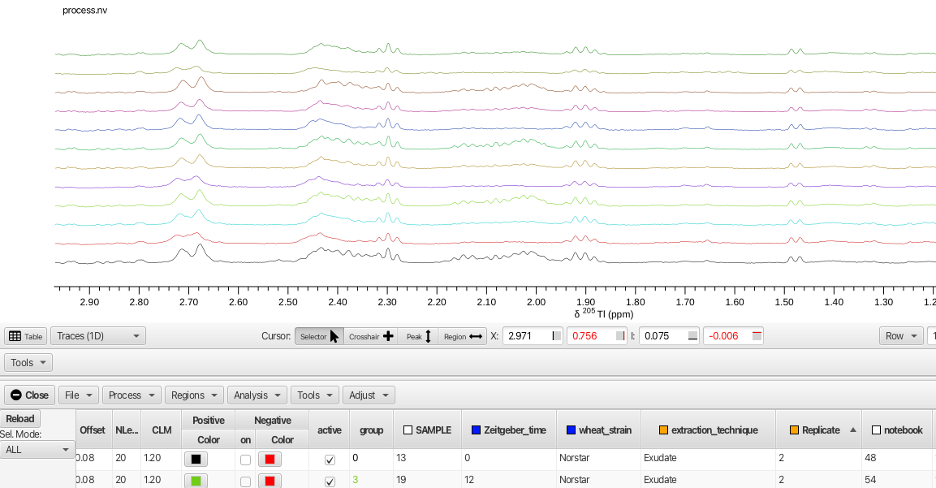This screenshot has height=488, width=936.
Task: Toggle the SAMPLE column header checkbox
Action: point(408,430)
